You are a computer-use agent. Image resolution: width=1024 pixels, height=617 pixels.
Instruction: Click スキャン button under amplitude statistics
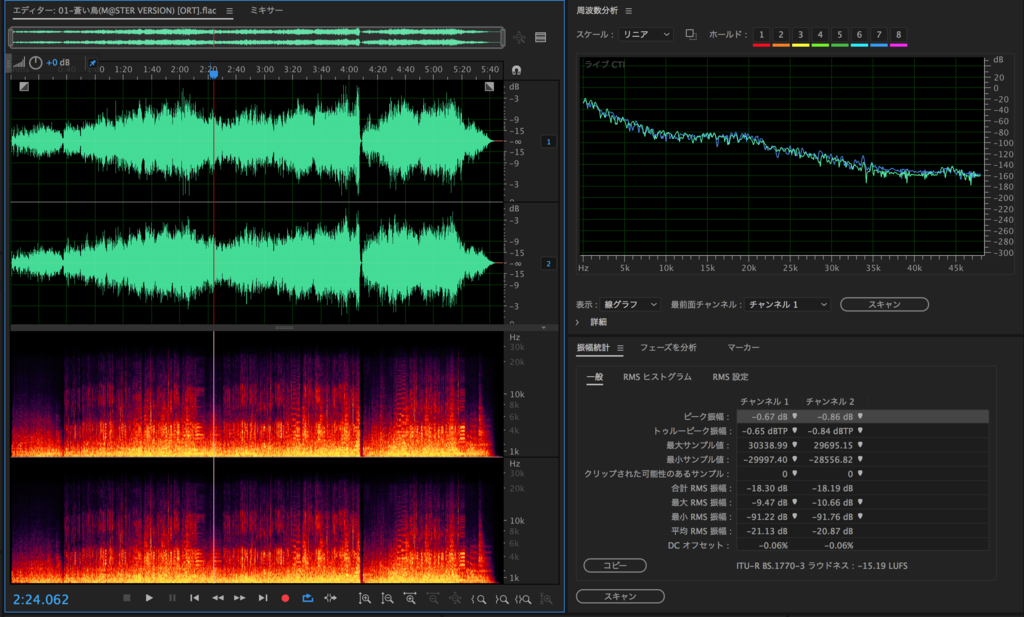tap(620, 596)
